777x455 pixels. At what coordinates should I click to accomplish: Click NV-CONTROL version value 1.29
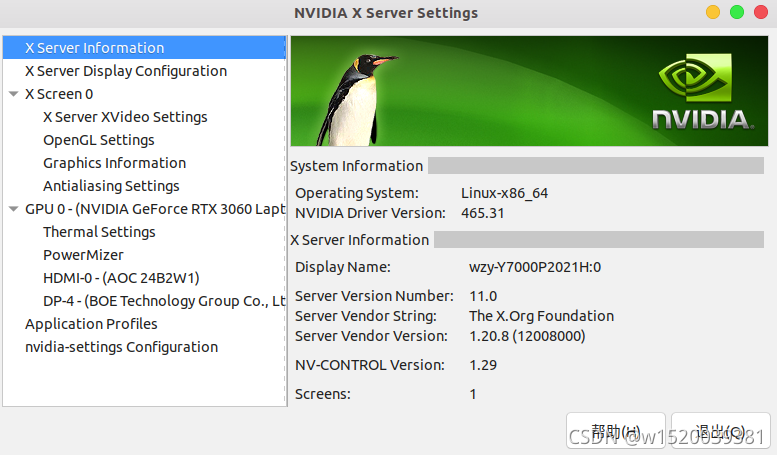click(483, 365)
